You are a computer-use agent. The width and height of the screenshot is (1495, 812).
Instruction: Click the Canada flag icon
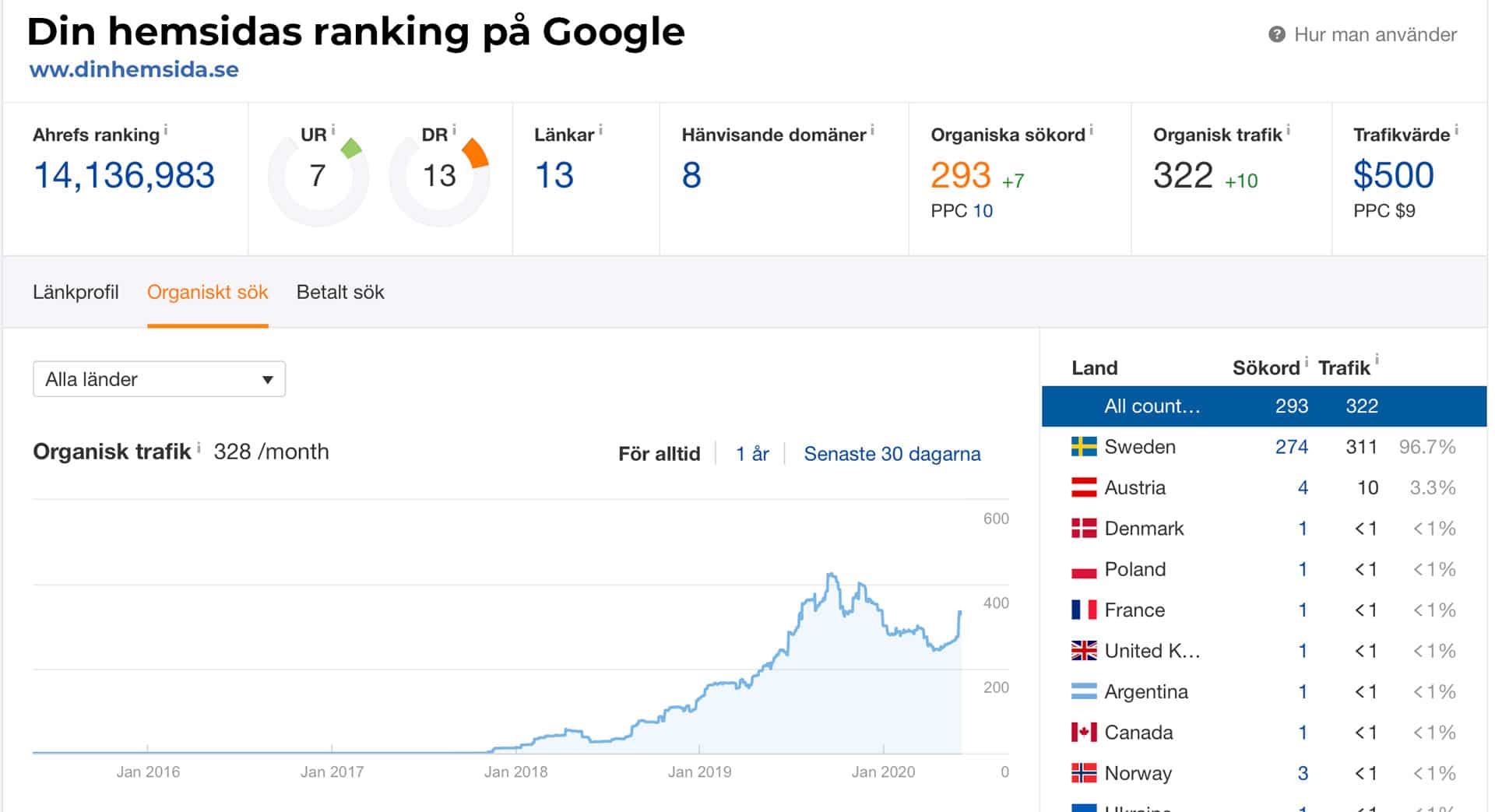[1083, 733]
